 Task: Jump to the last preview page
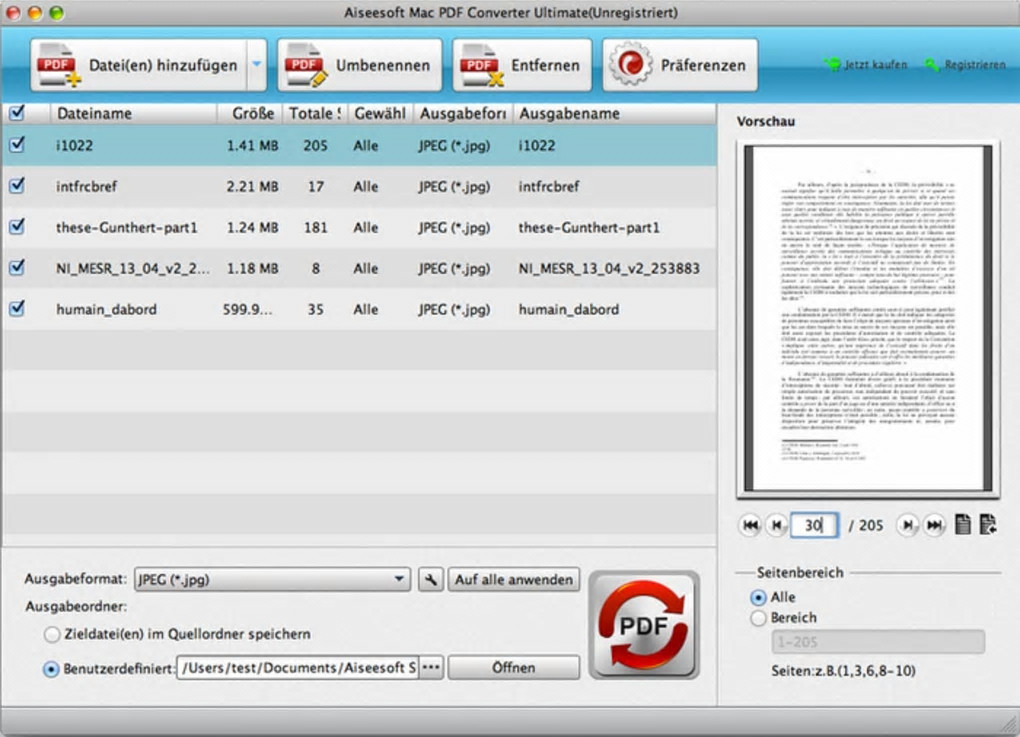tap(934, 525)
